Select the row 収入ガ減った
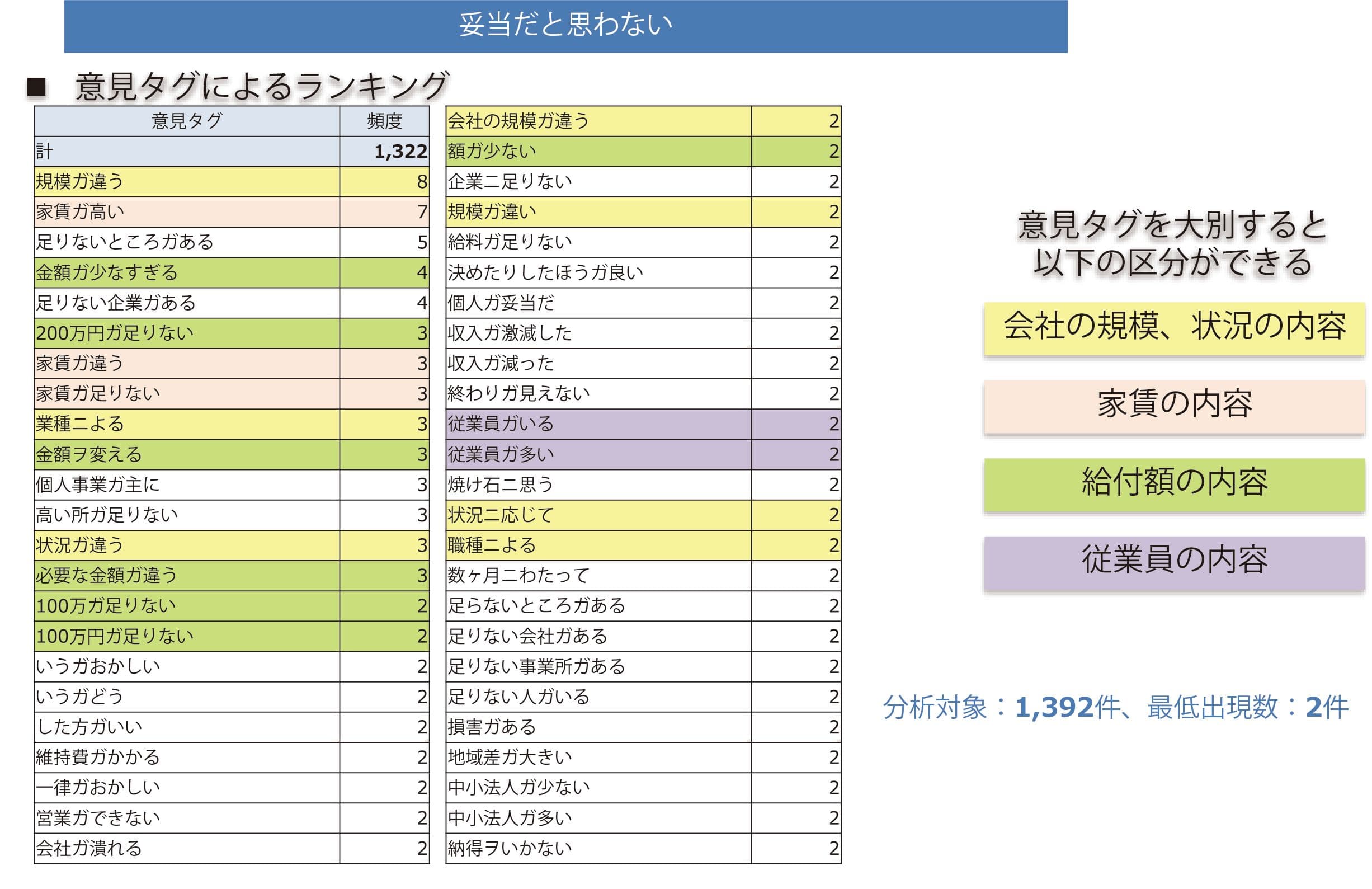 [643, 363]
